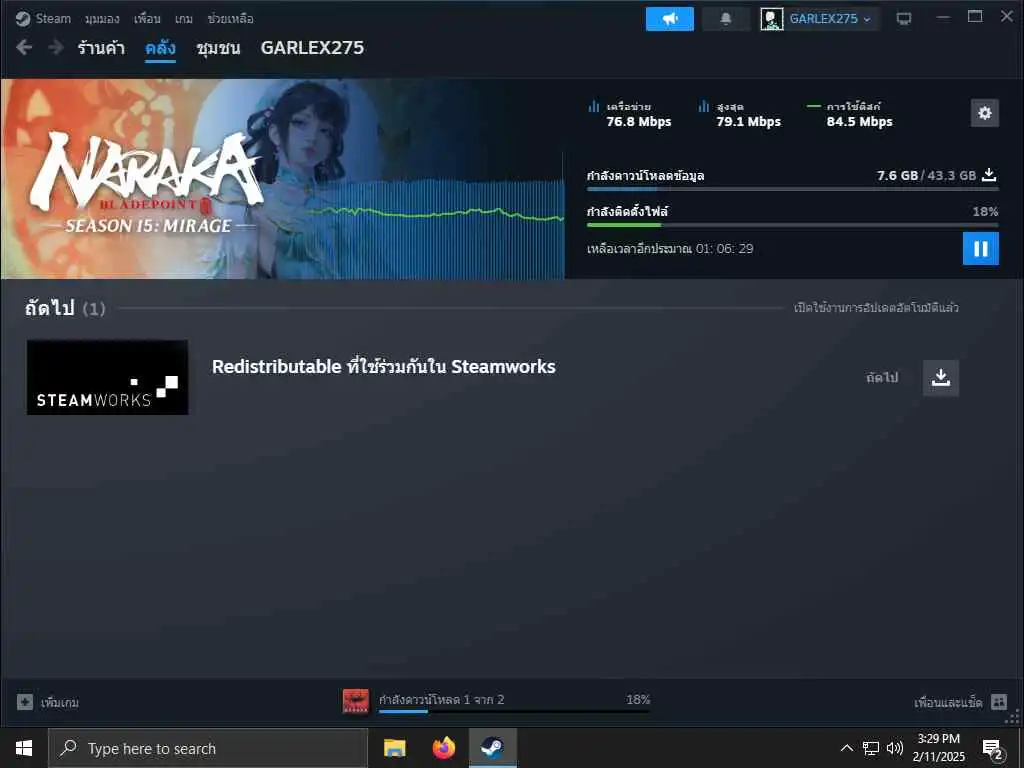Click the ถัดไป label beside download button
Screen dimensions: 1024x768
882,377
